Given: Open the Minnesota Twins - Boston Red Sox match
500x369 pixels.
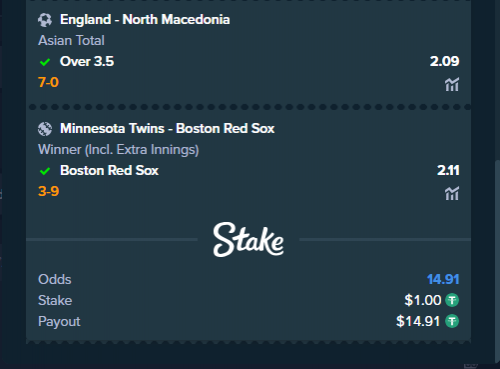Looking at the screenshot, I should pos(167,128).
